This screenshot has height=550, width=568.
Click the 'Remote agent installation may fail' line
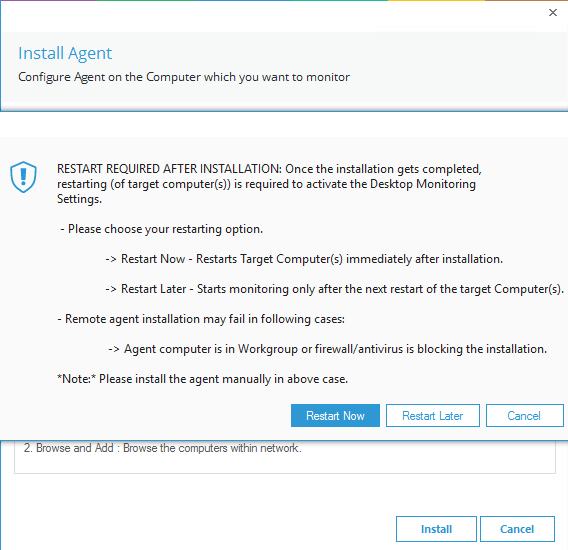click(201, 319)
